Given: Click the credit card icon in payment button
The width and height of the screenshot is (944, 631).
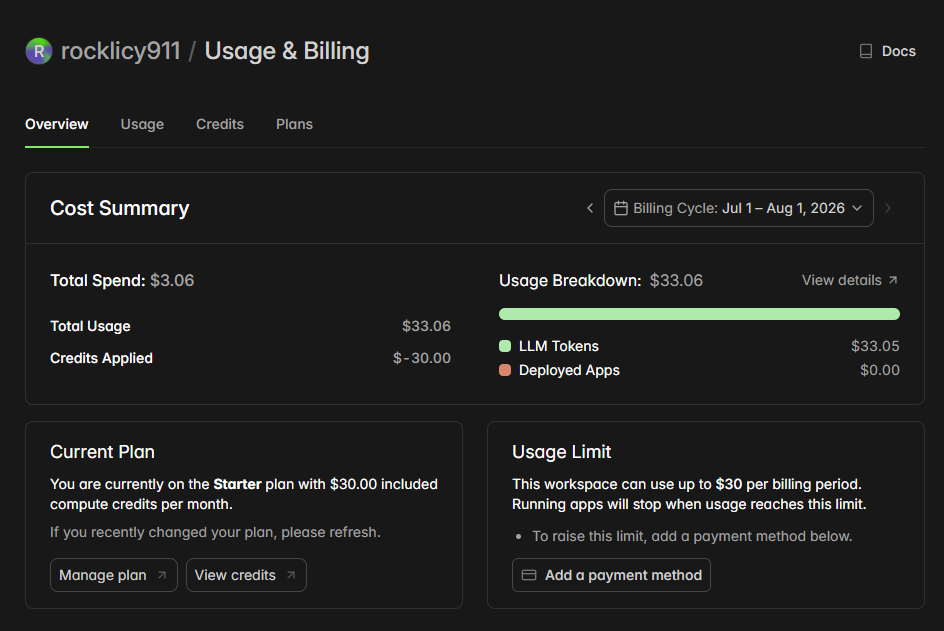Looking at the screenshot, I should click(529, 575).
